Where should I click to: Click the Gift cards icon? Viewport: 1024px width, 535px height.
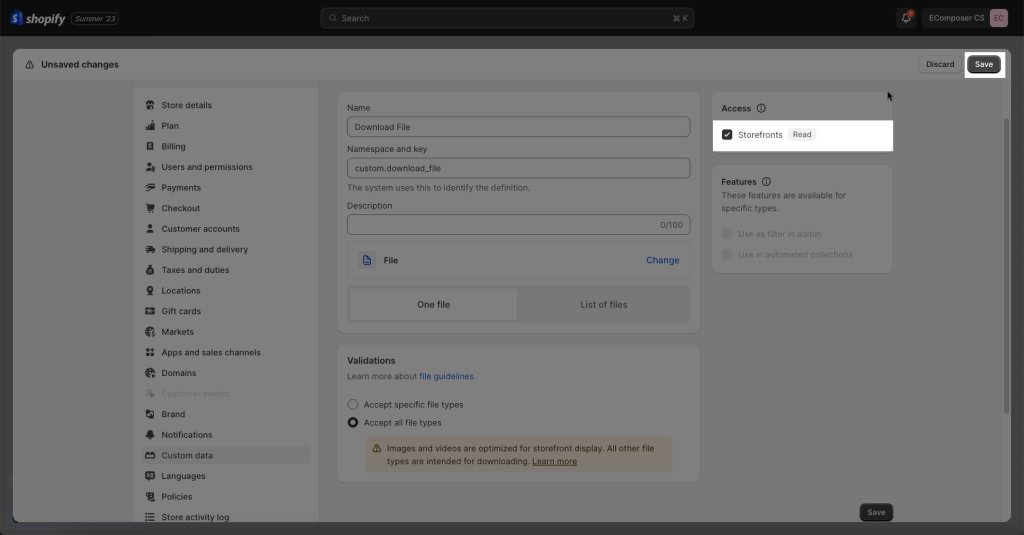[x=150, y=311]
